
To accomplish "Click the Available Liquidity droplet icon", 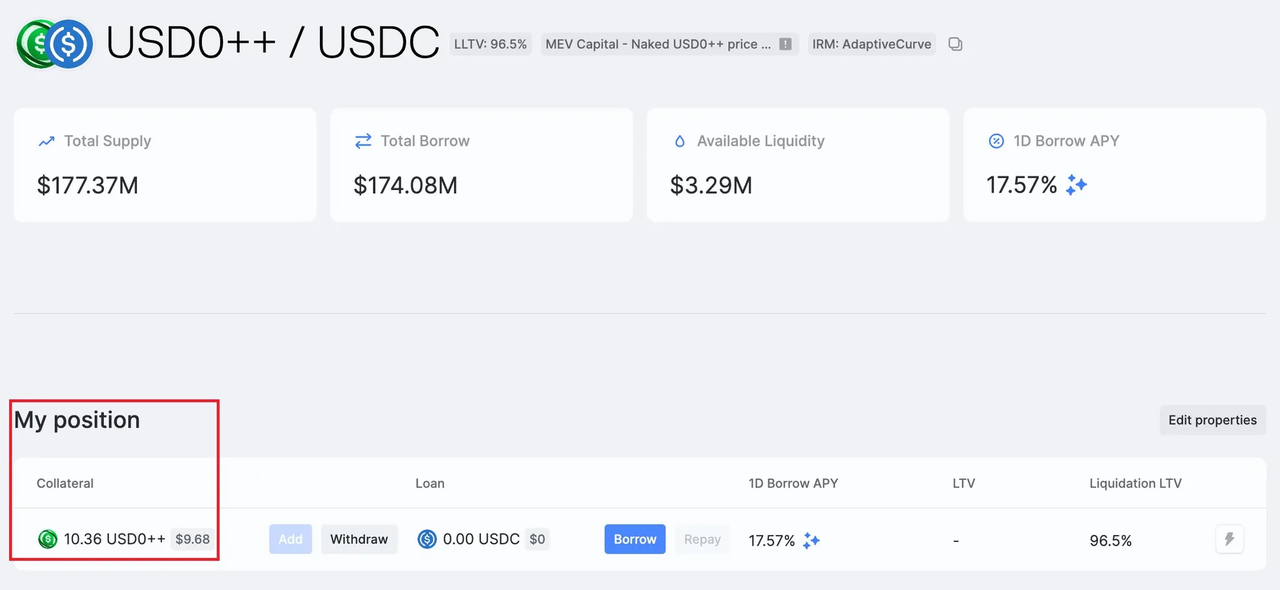I will pos(680,141).
